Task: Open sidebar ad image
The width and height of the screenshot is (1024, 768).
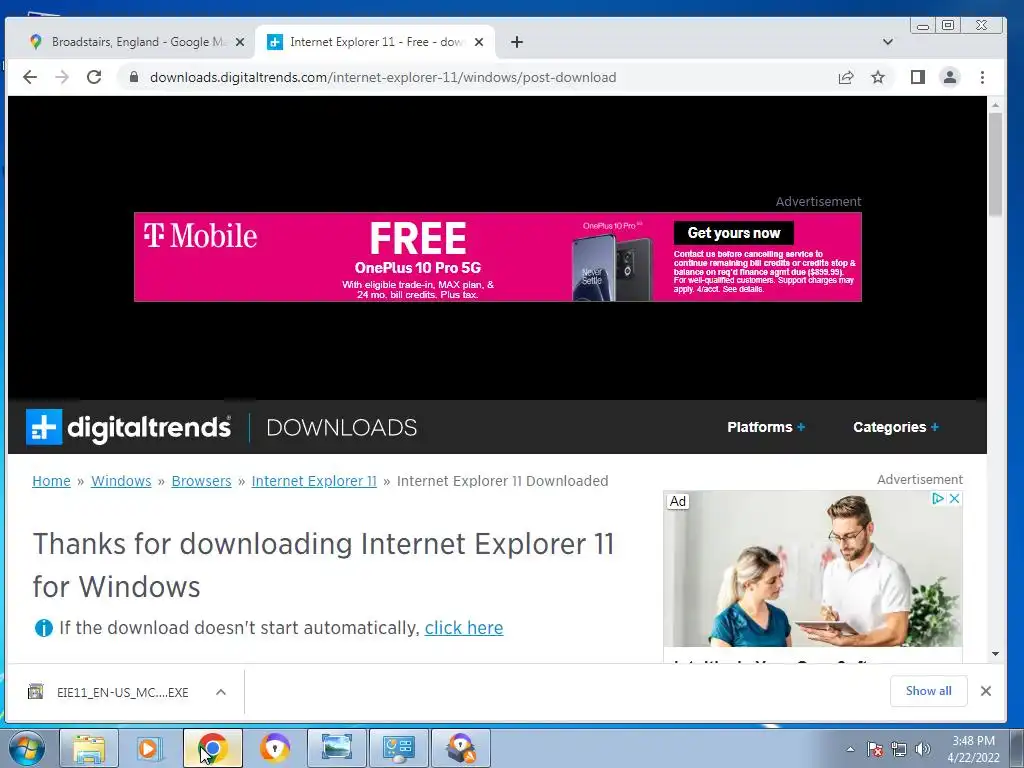Action: [x=812, y=568]
